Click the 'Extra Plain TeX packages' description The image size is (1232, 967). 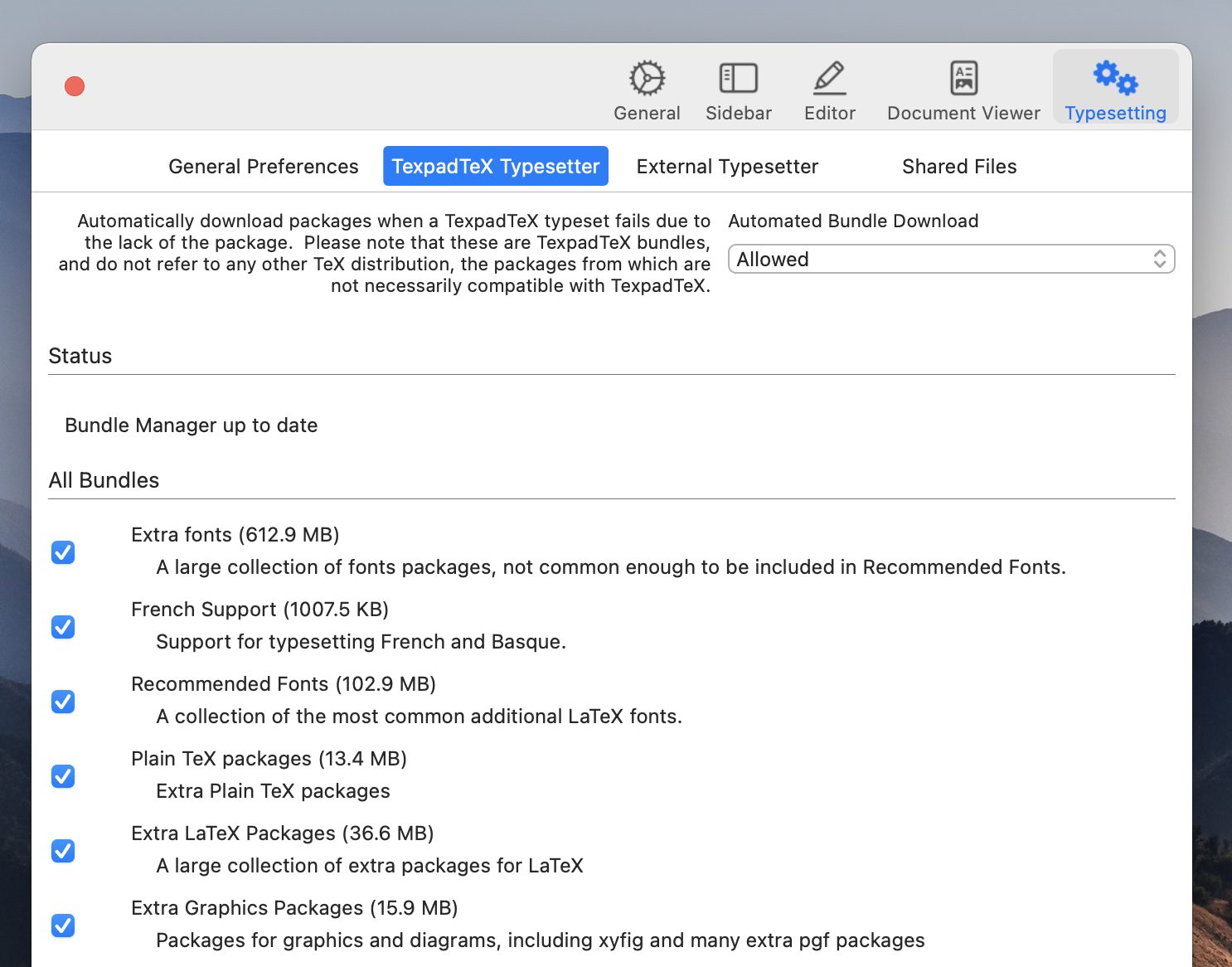click(273, 791)
